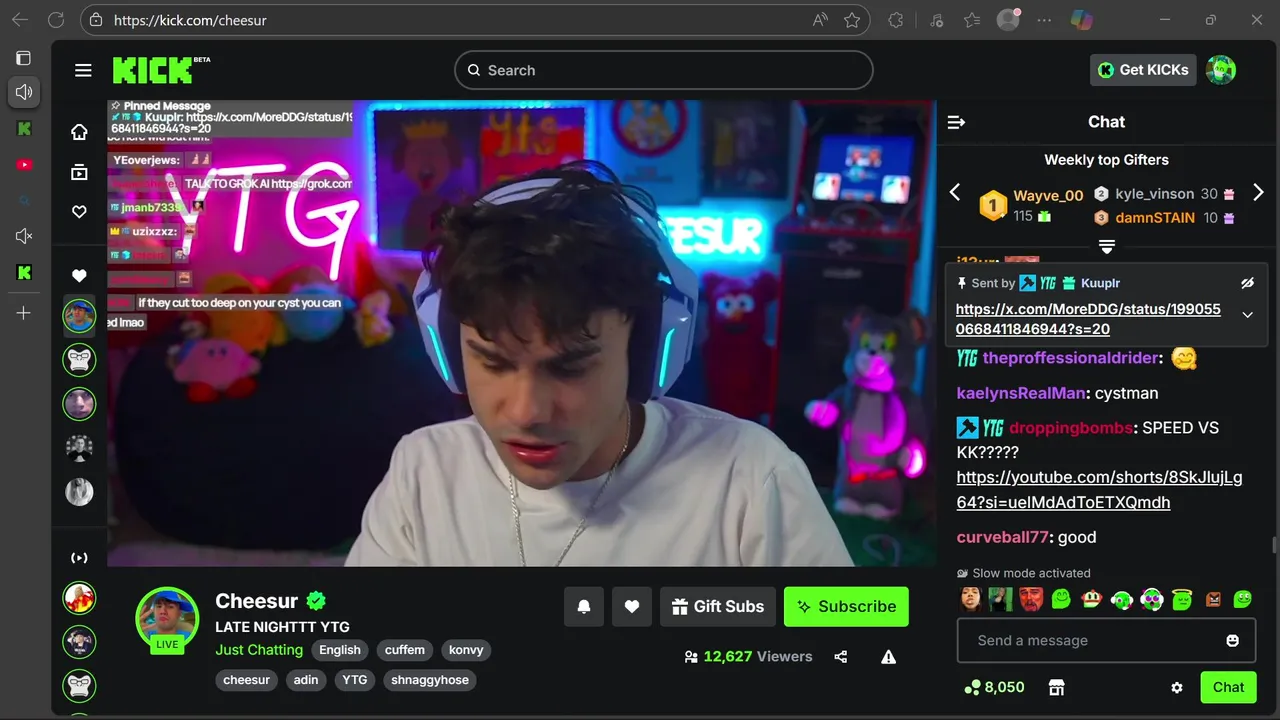Focus the Kick Search box

click(664, 70)
